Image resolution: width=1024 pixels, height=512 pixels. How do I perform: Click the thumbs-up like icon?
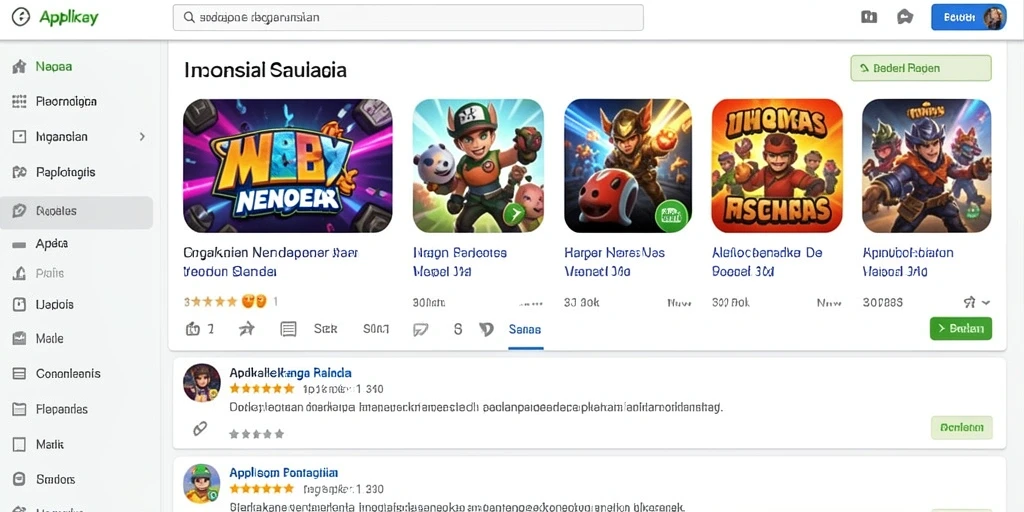pyautogui.click(x=193, y=329)
